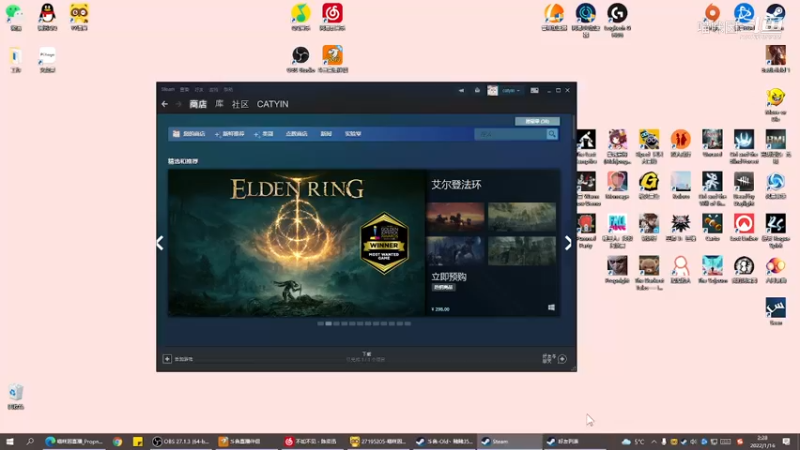Image resolution: width=800 pixels, height=450 pixels.
Task: Open the wishlist button in Steam store
Action: (537, 121)
